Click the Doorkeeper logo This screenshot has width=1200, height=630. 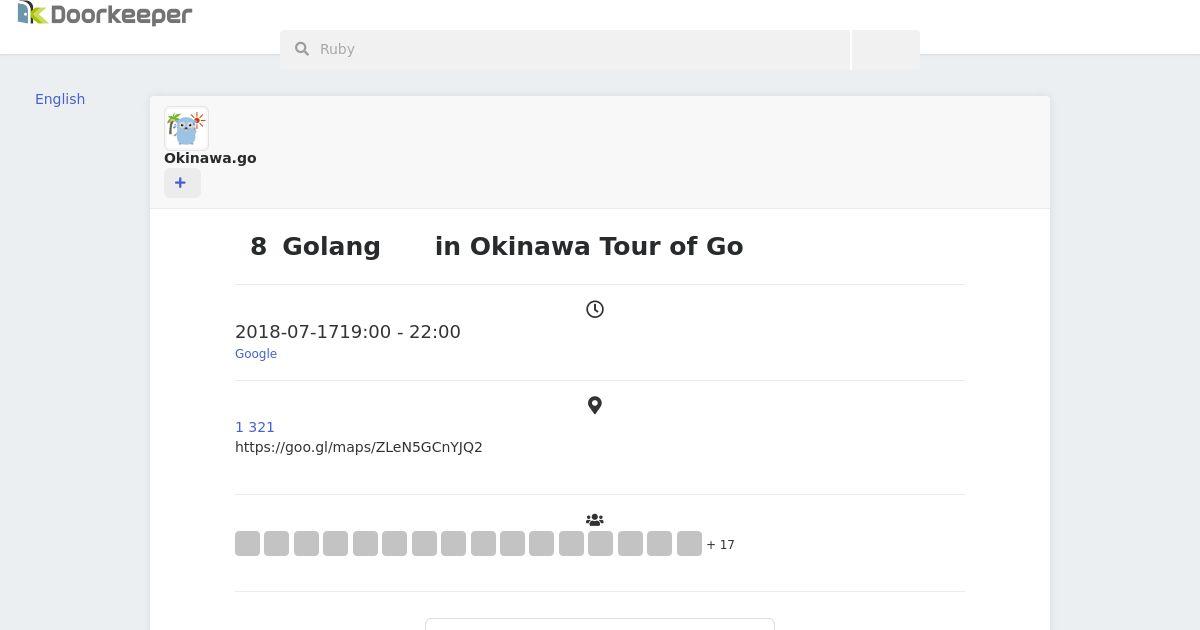coord(105,14)
